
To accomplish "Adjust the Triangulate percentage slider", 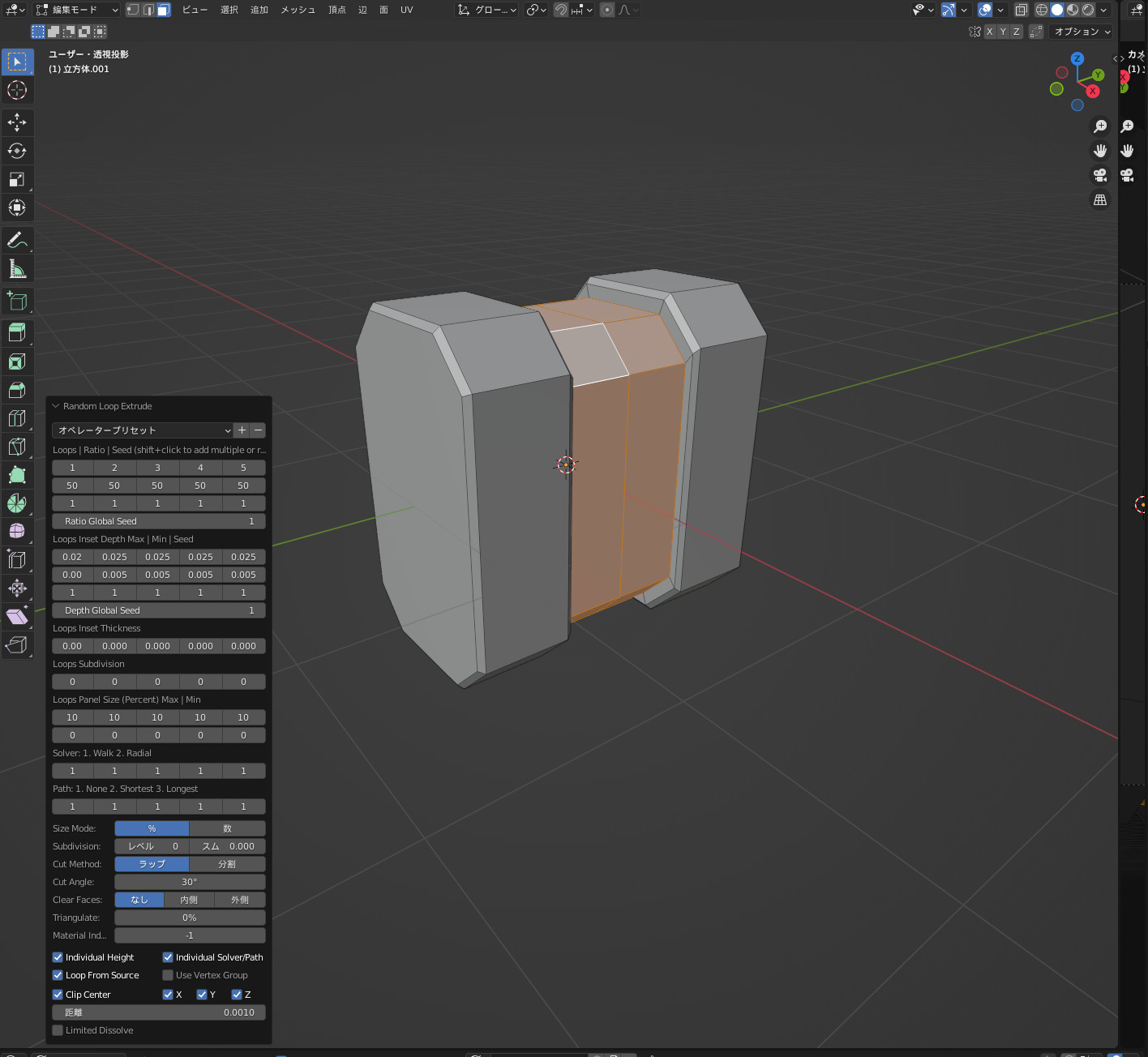I will [189, 917].
